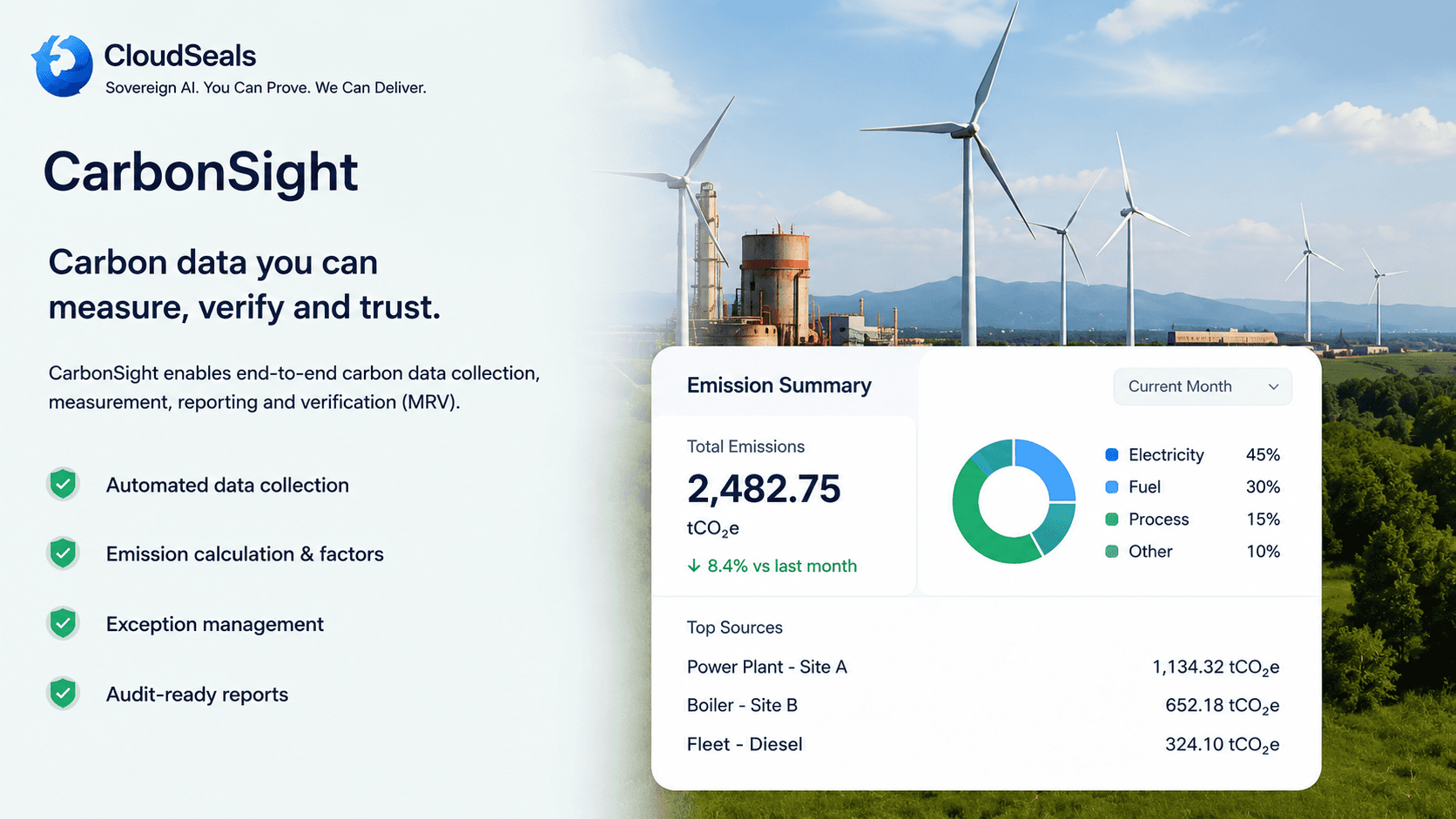Click the shield icon beside Emission calculation & factors

[63, 554]
